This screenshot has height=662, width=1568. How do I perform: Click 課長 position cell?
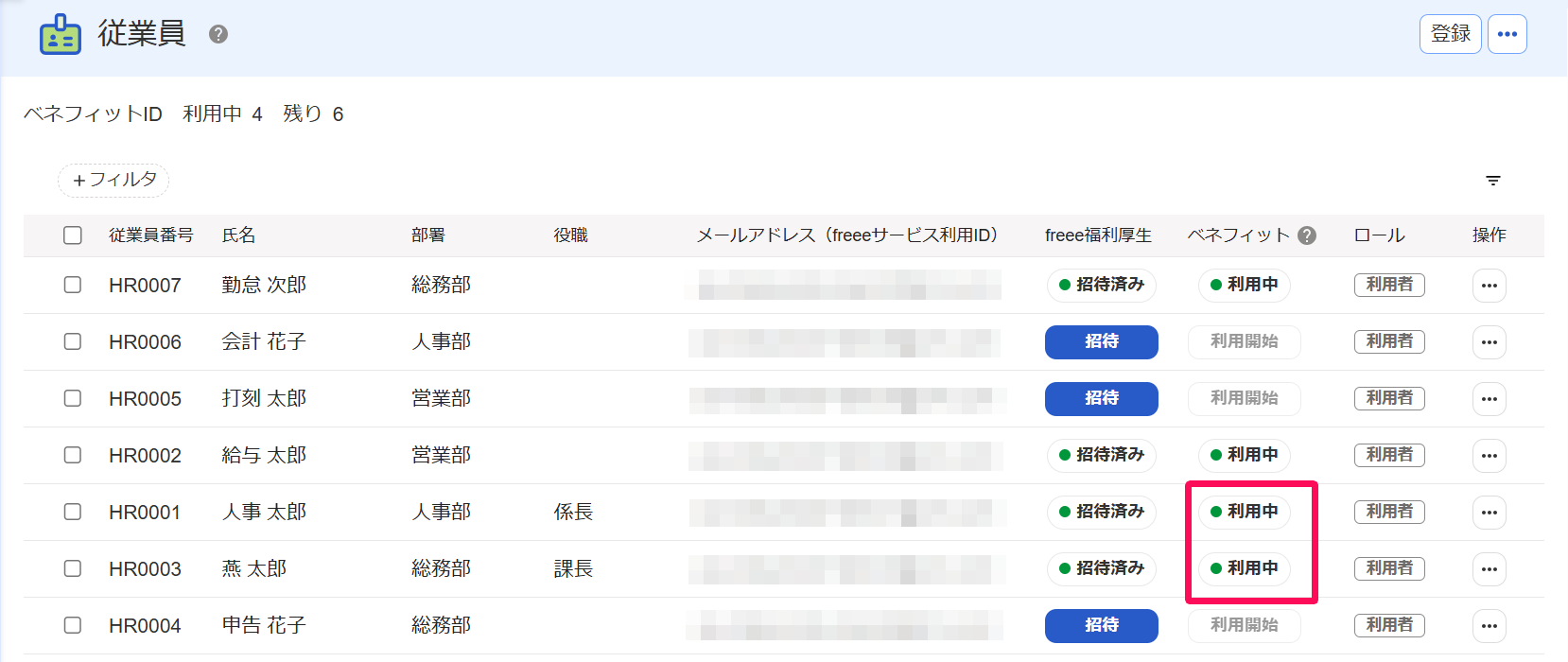tap(574, 568)
